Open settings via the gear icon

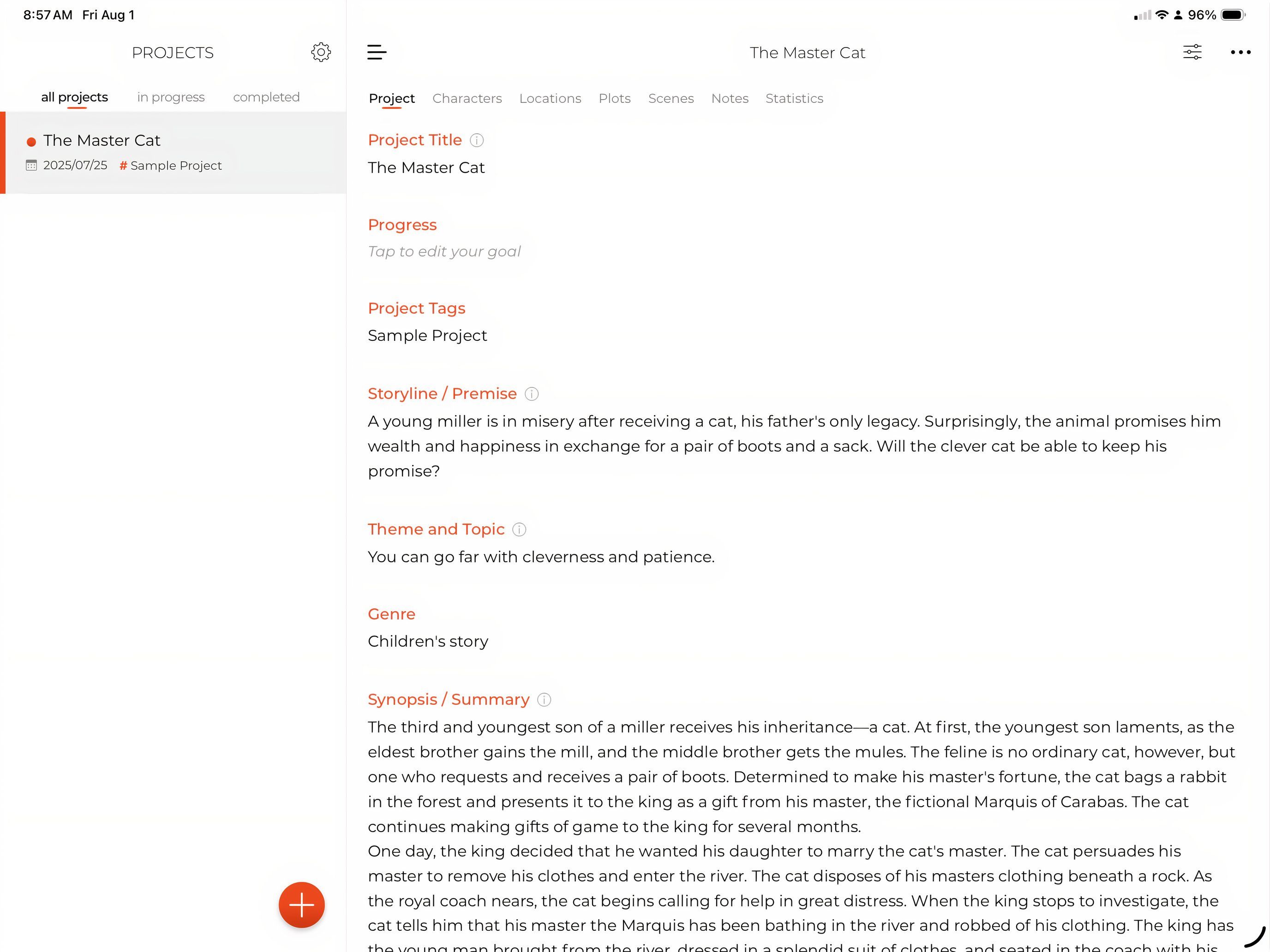321,52
